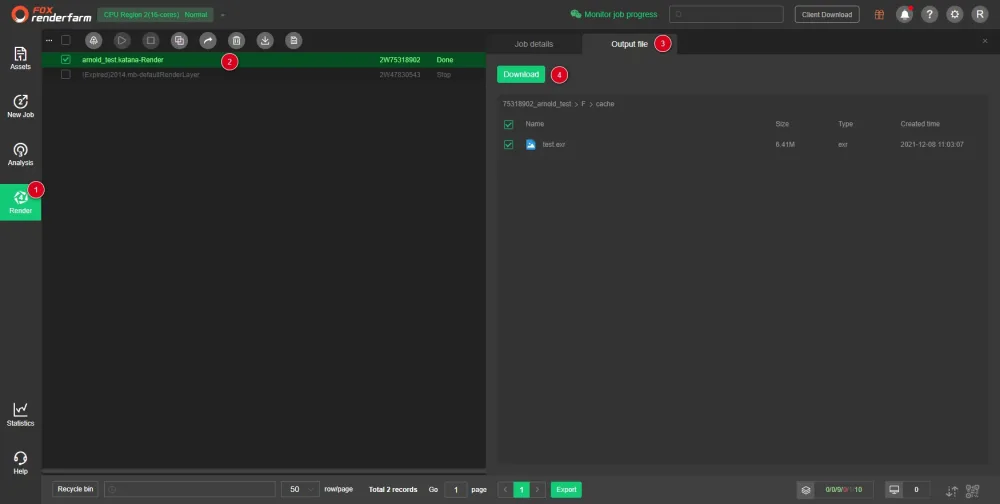Click the Recycle bin button

[x=75, y=489]
